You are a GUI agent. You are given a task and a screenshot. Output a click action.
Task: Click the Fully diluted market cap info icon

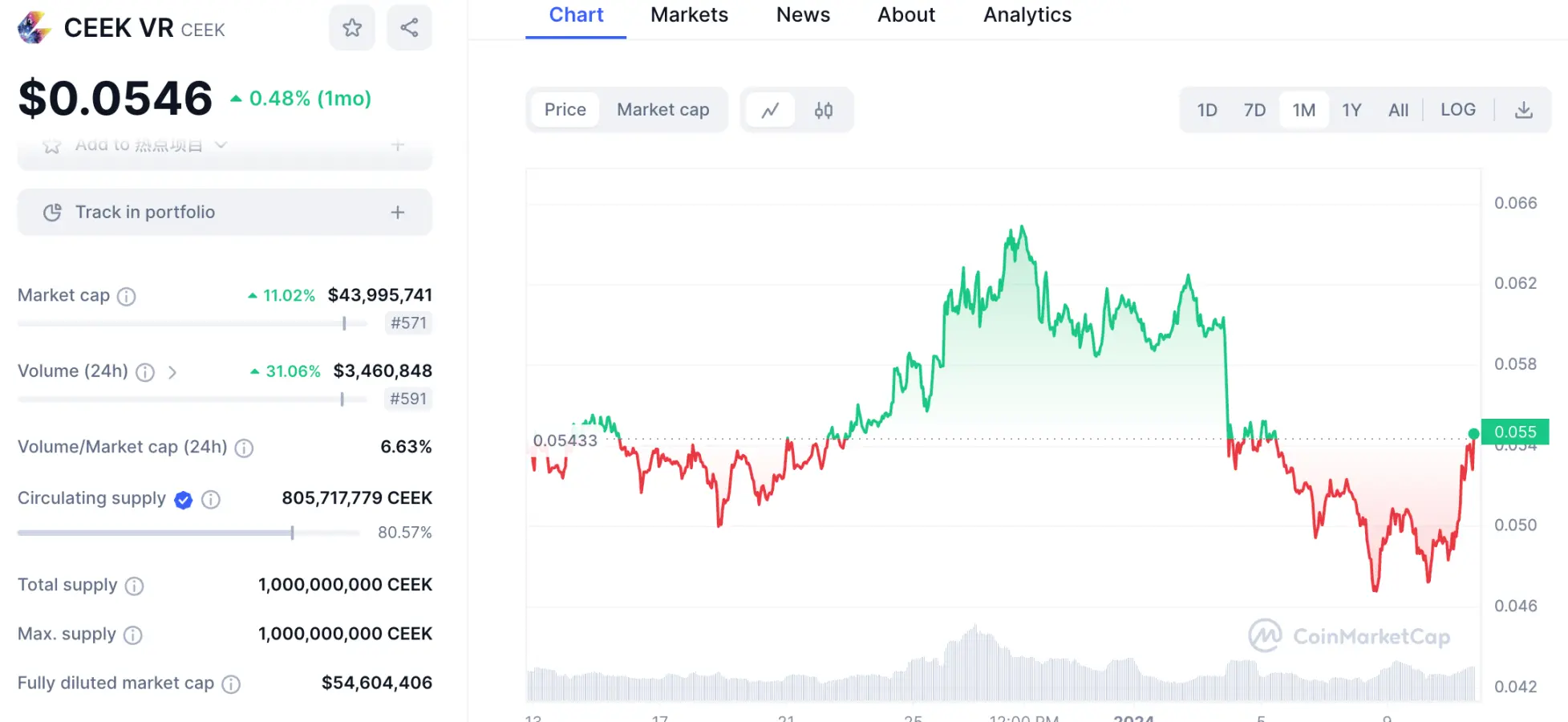point(231,684)
